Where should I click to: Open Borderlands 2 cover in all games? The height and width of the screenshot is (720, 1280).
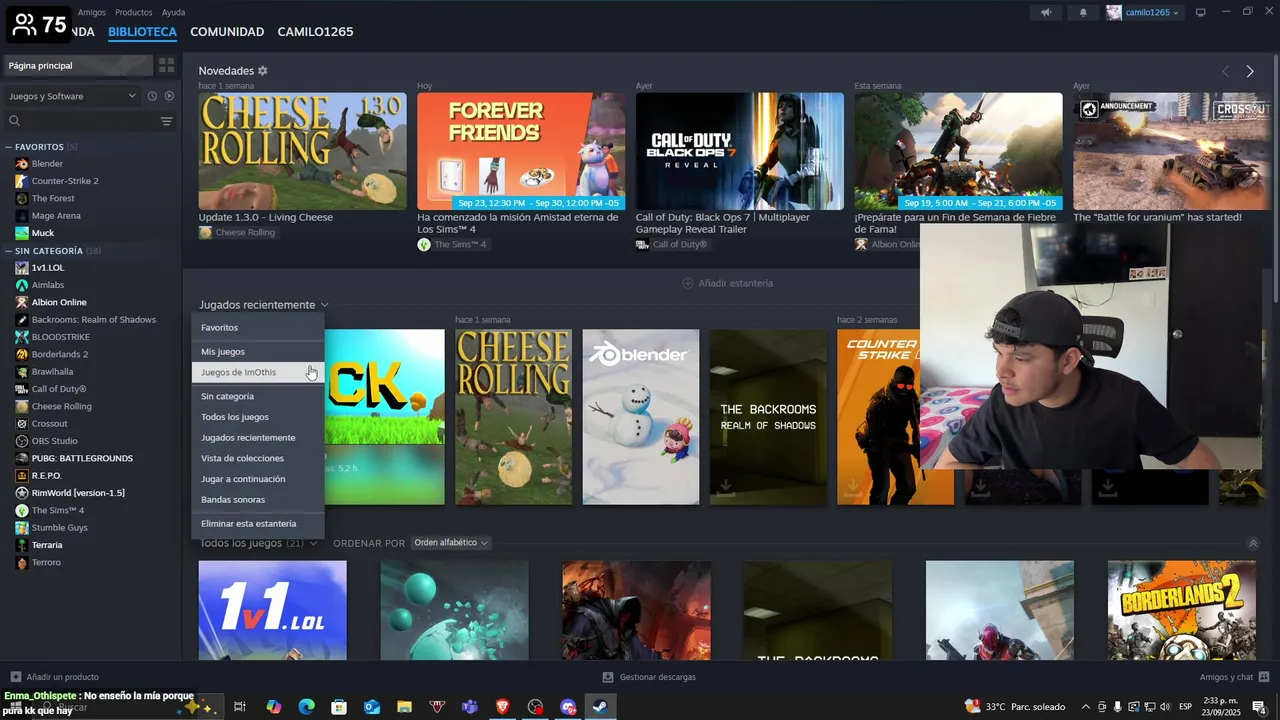tap(1181, 610)
